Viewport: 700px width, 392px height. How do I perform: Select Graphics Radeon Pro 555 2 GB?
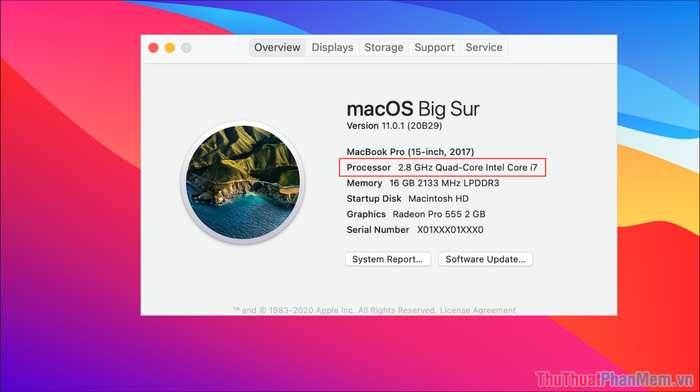coord(416,214)
